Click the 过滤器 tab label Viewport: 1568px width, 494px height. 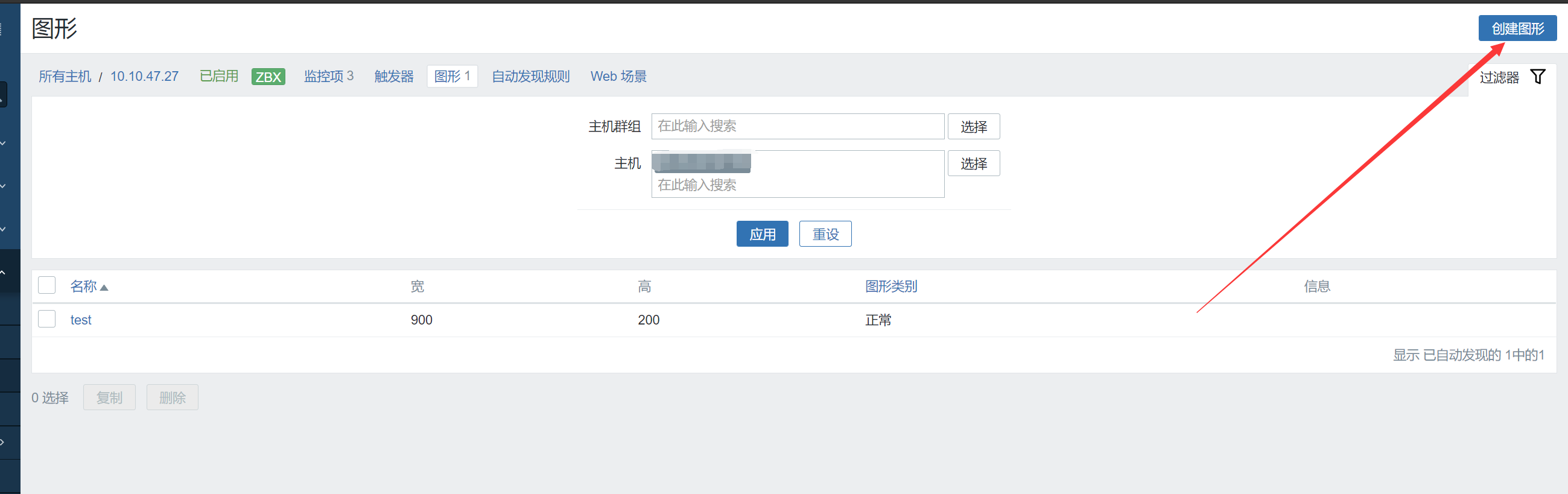1499,77
